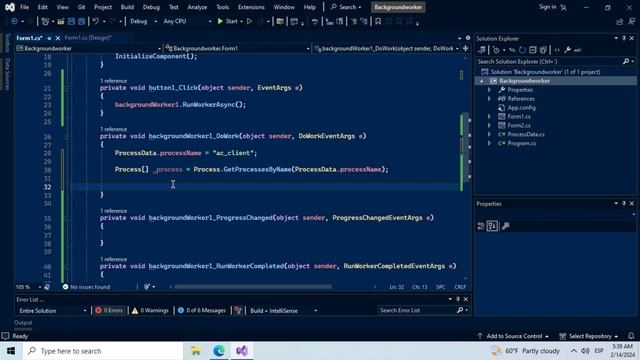Click Solution Explorer Show All Files icon

543,50
